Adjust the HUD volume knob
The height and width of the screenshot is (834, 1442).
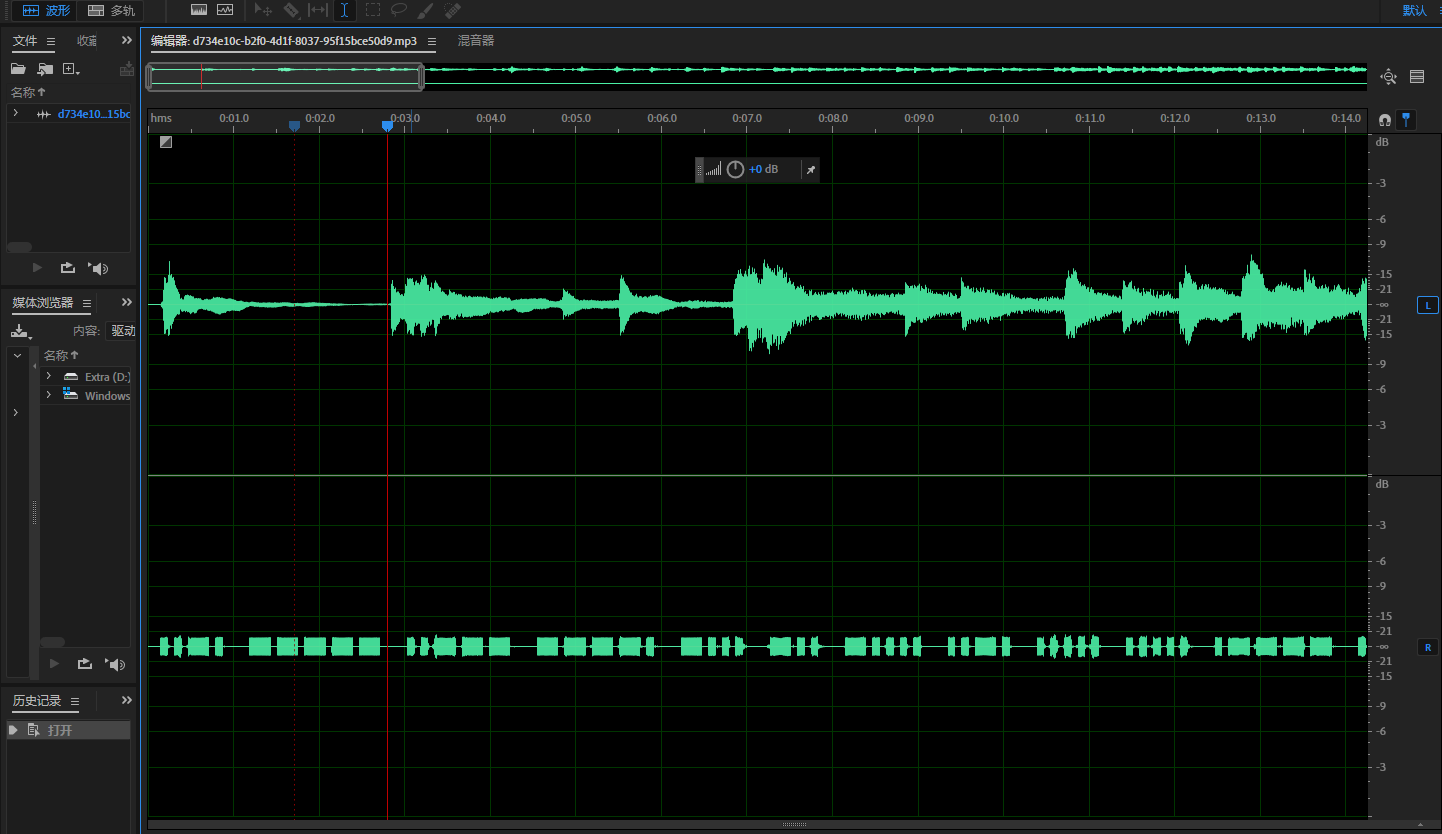pyautogui.click(x=735, y=170)
